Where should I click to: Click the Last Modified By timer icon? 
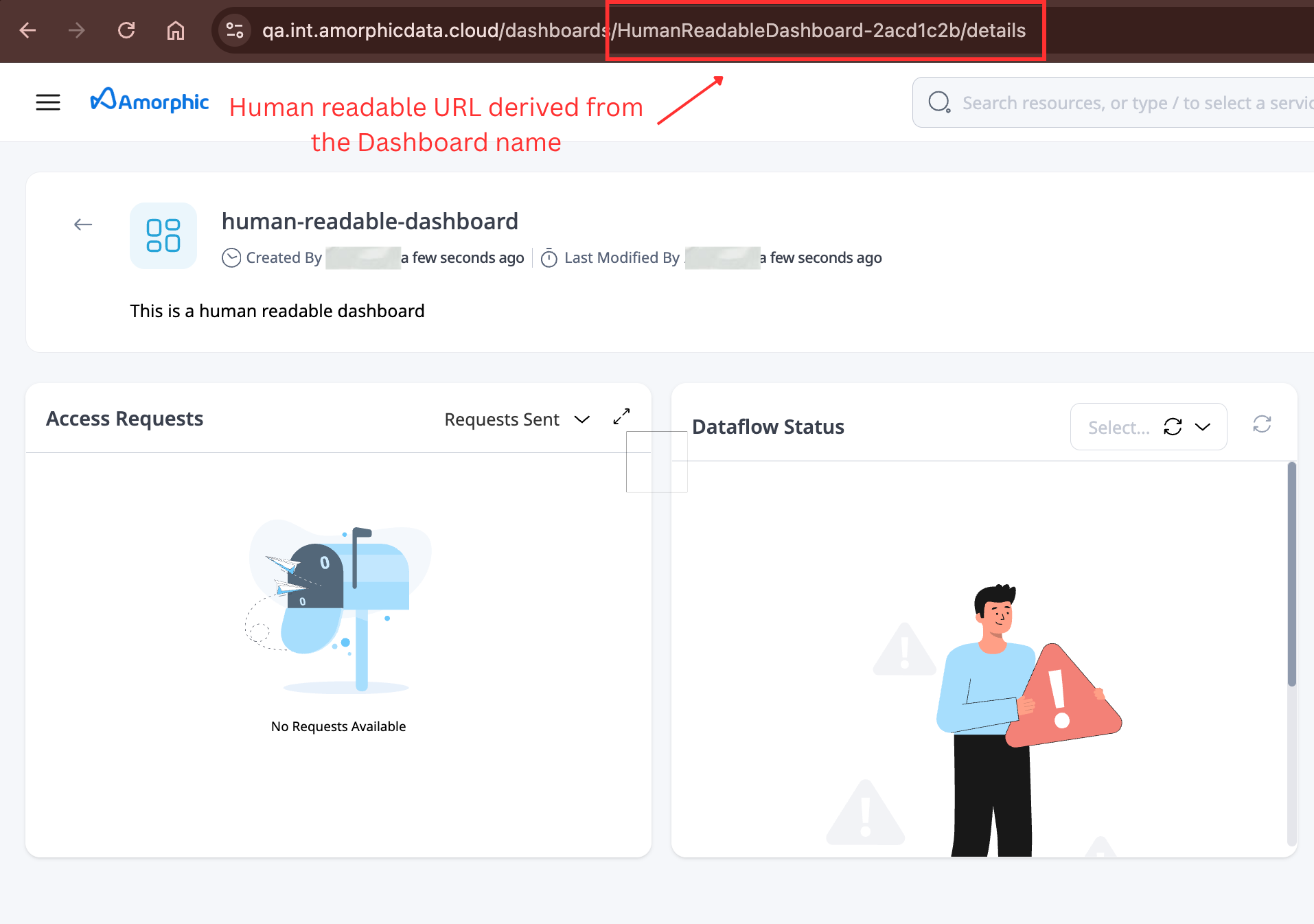coord(549,258)
